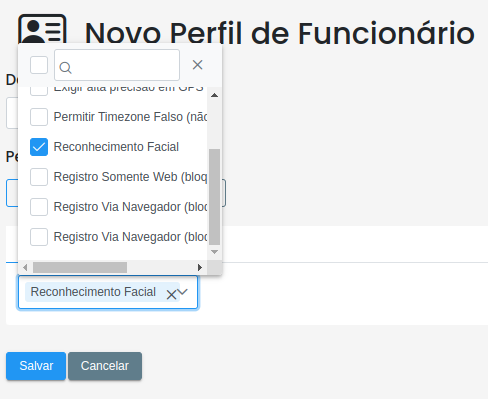Click the Cancelar button
Screen dimensions: 488x399
coord(105,366)
